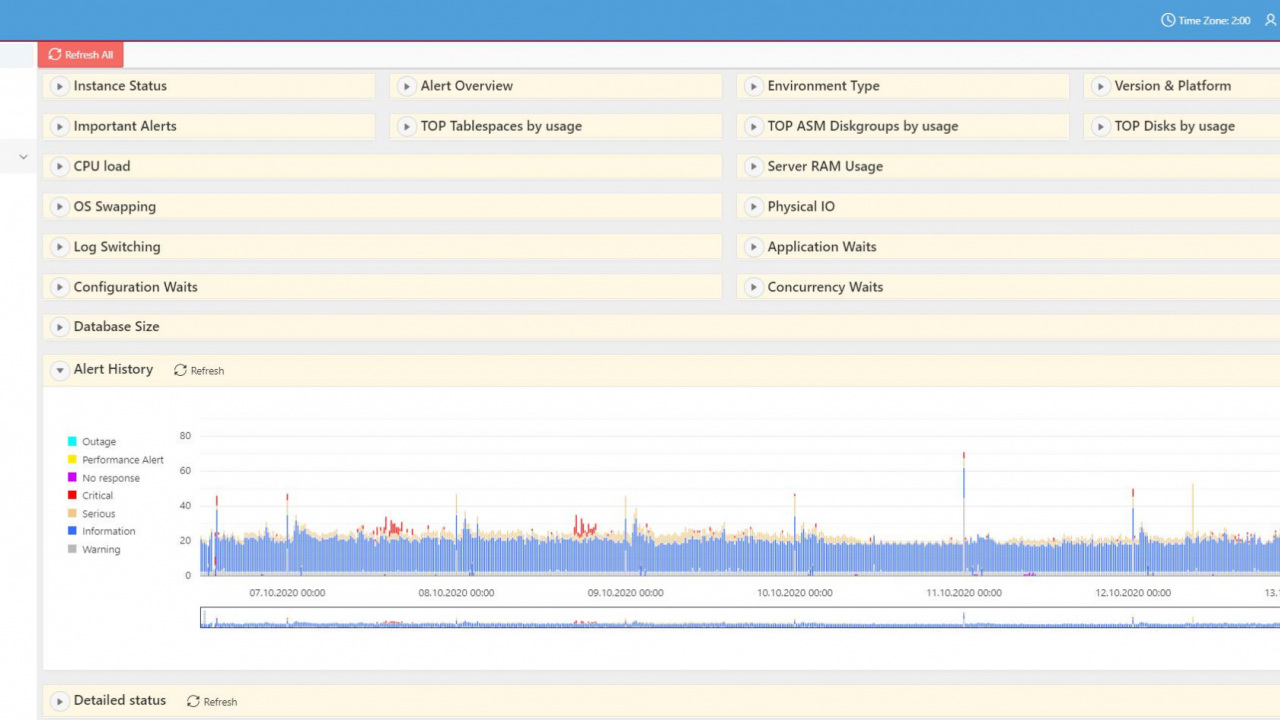1280x720 pixels.
Task: Expand the Server RAM Usage panel
Action: click(x=754, y=167)
